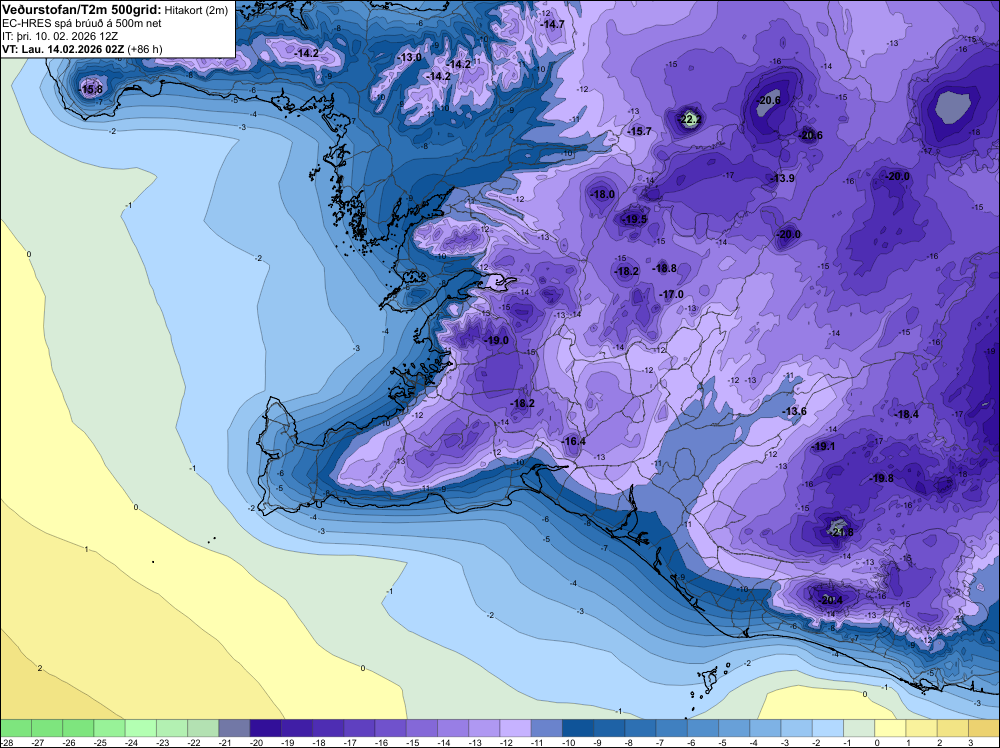Screen dimensions: 1000x748
Task: Click the -22.2 temperature value on the map
Action: 689,119
